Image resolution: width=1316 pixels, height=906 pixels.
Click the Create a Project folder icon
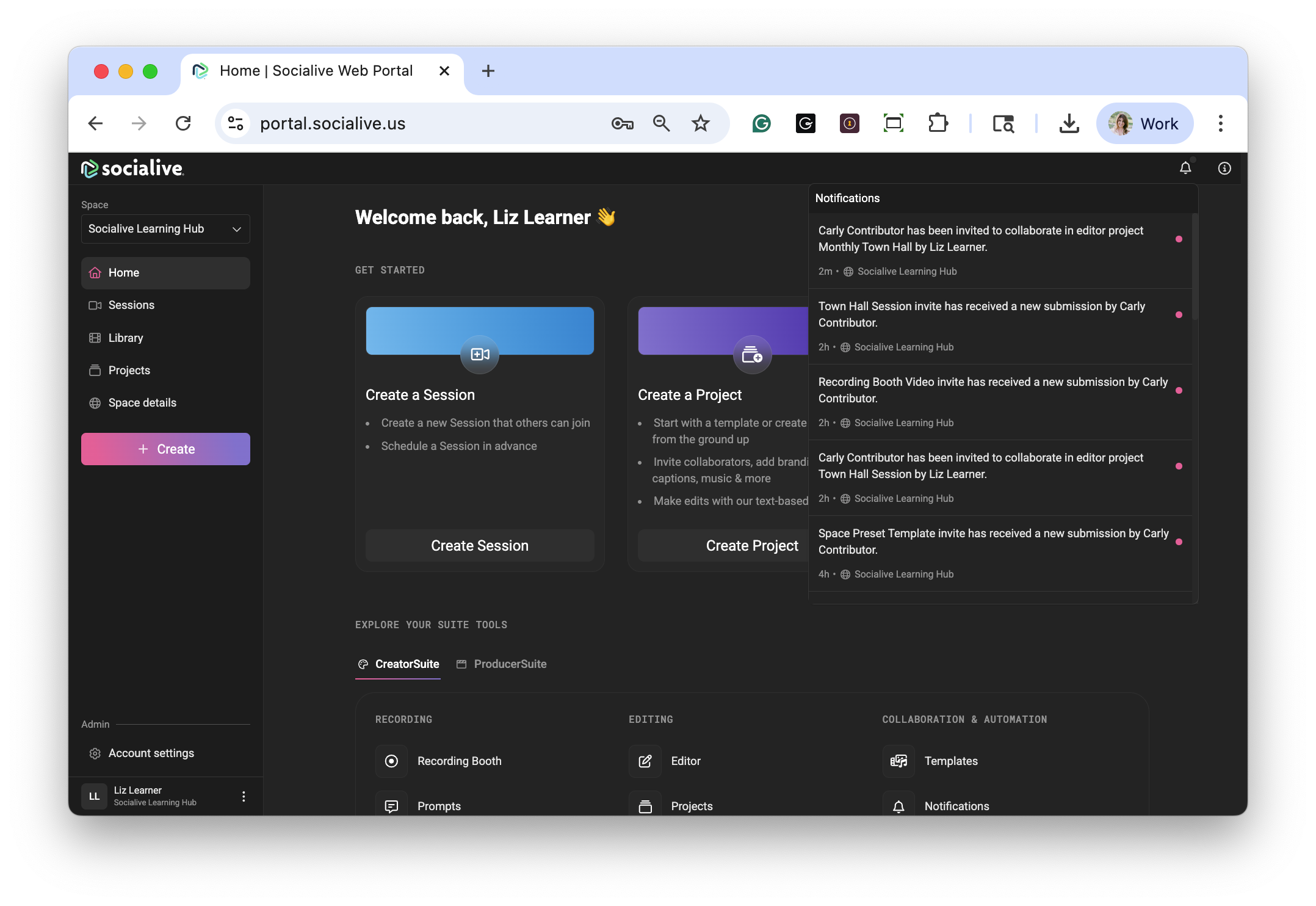tap(752, 354)
